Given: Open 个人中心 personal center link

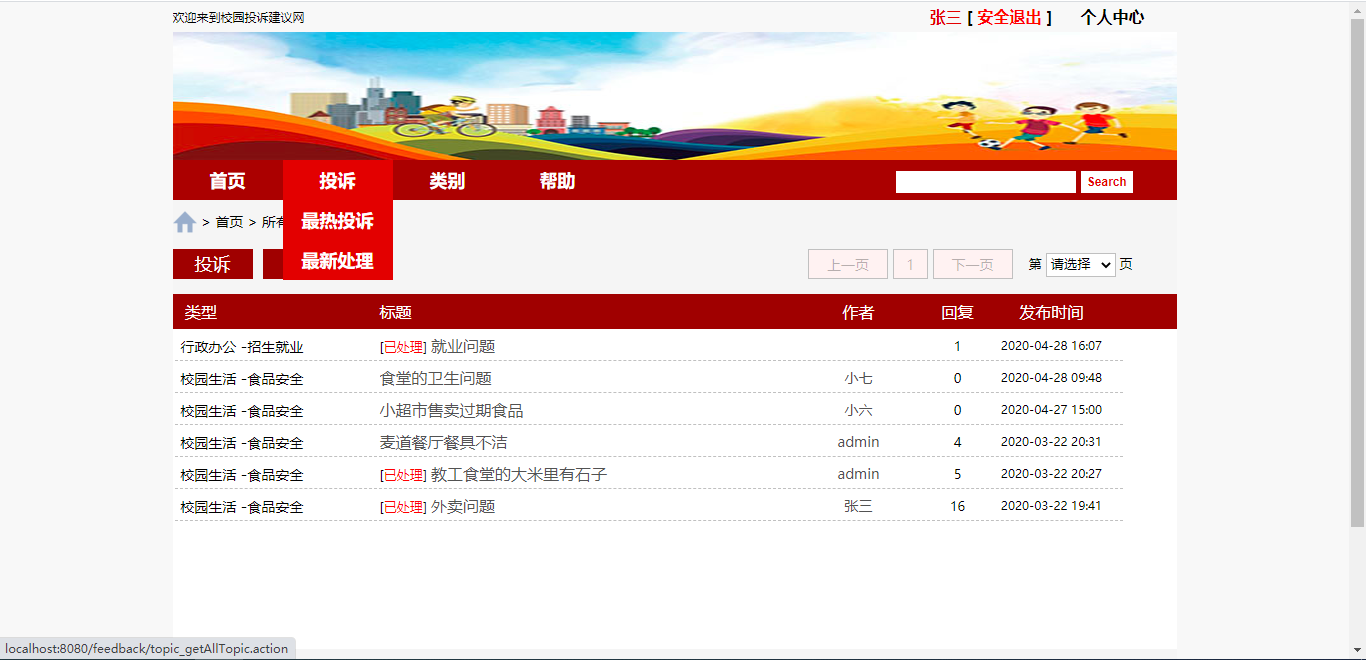Looking at the screenshot, I should point(1112,17).
